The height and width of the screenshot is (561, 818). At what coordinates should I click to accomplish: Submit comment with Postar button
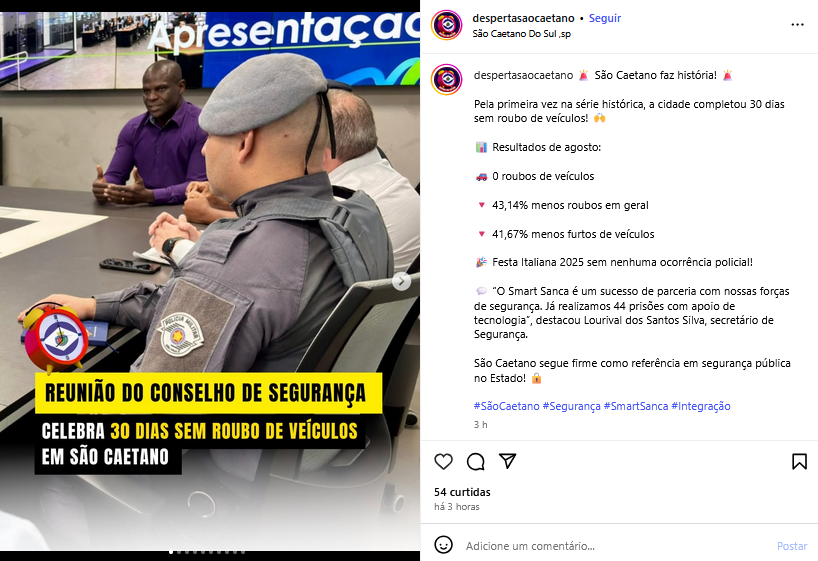(792, 546)
